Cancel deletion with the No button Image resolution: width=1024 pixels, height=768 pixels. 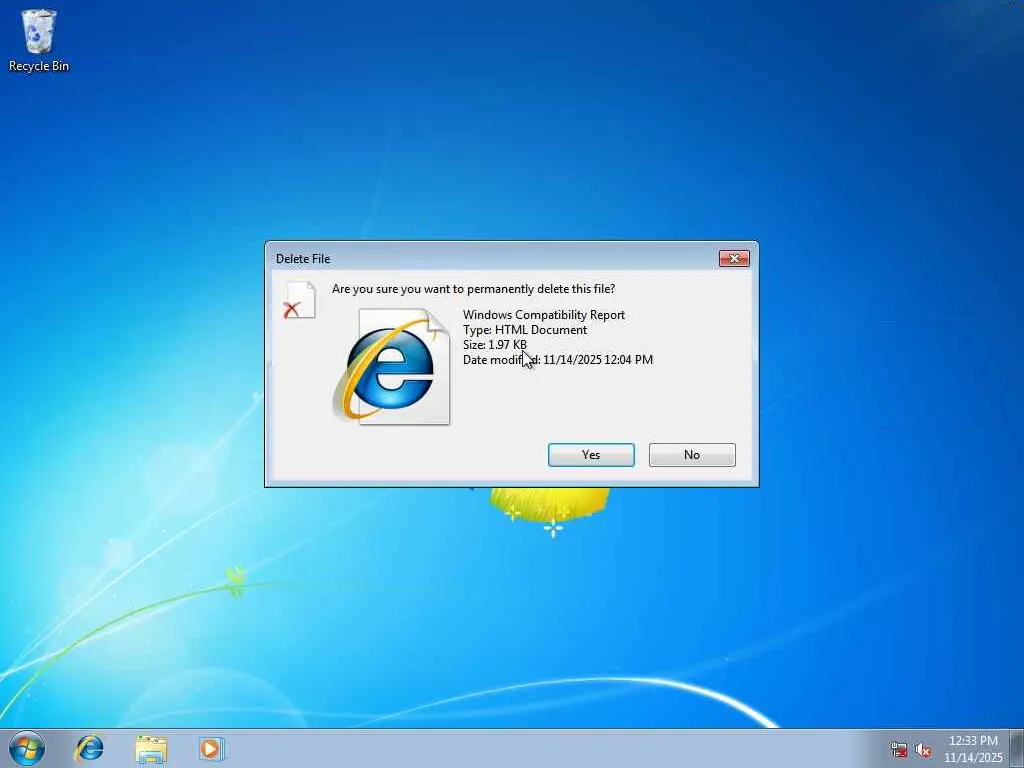tap(692, 455)
